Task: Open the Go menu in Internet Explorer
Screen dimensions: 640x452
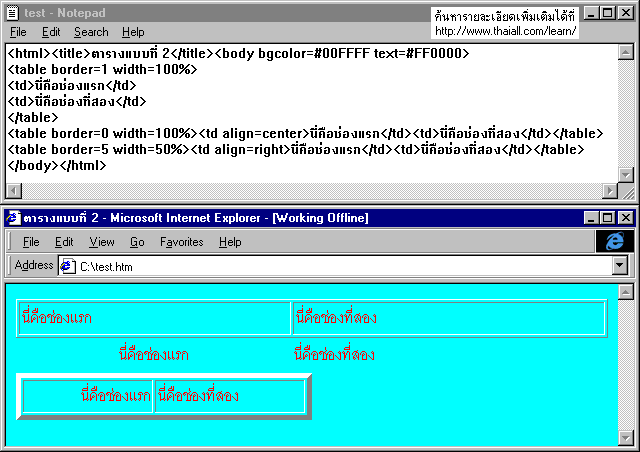Action: pos(137,242)
